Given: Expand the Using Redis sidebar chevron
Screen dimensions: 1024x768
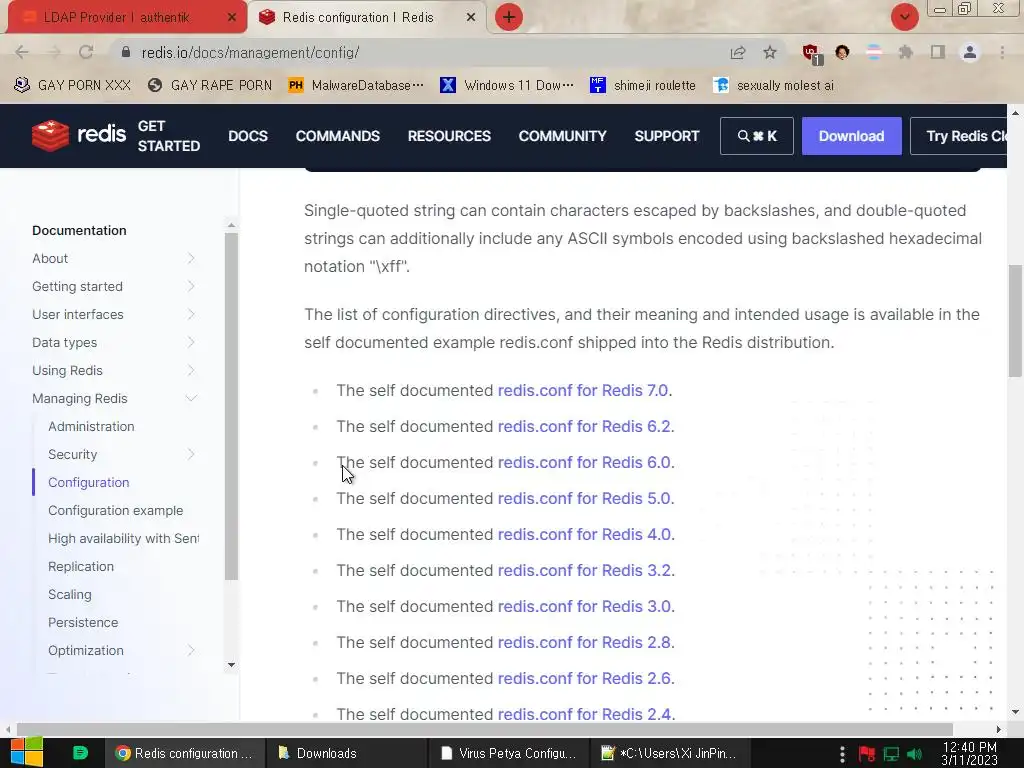Looking at the screenshot, I should point(191,370).
